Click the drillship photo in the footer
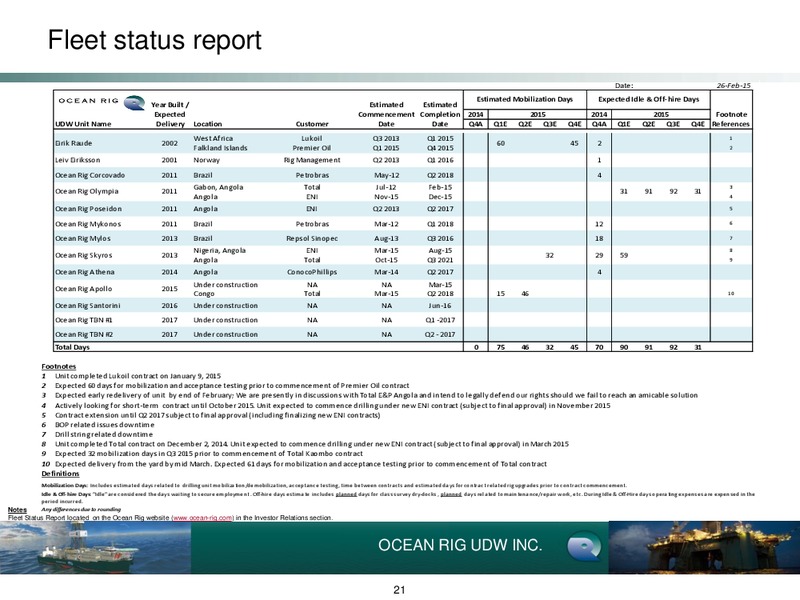 pos(95,548)
